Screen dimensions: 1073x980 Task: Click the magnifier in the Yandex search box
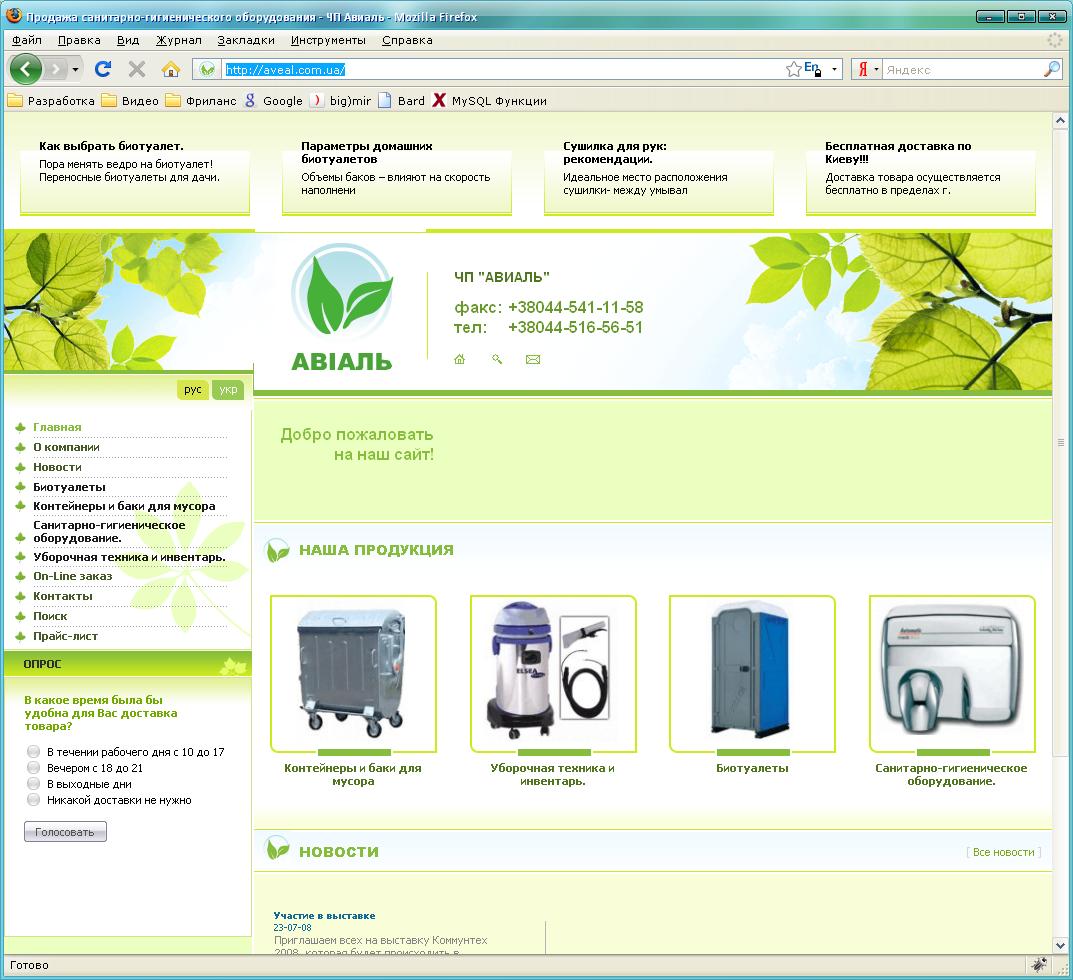[x=1051, y=69]
